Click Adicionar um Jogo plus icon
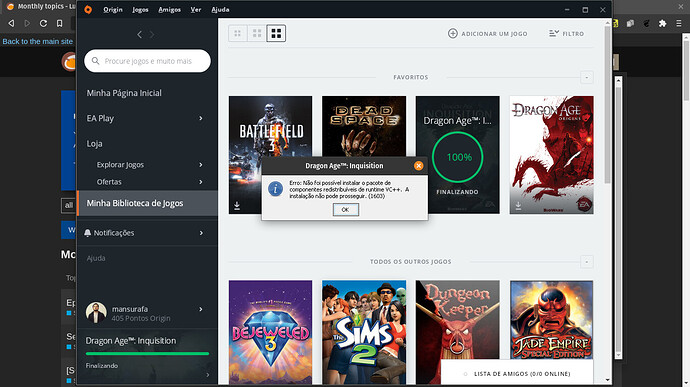 tap(452, 33)
